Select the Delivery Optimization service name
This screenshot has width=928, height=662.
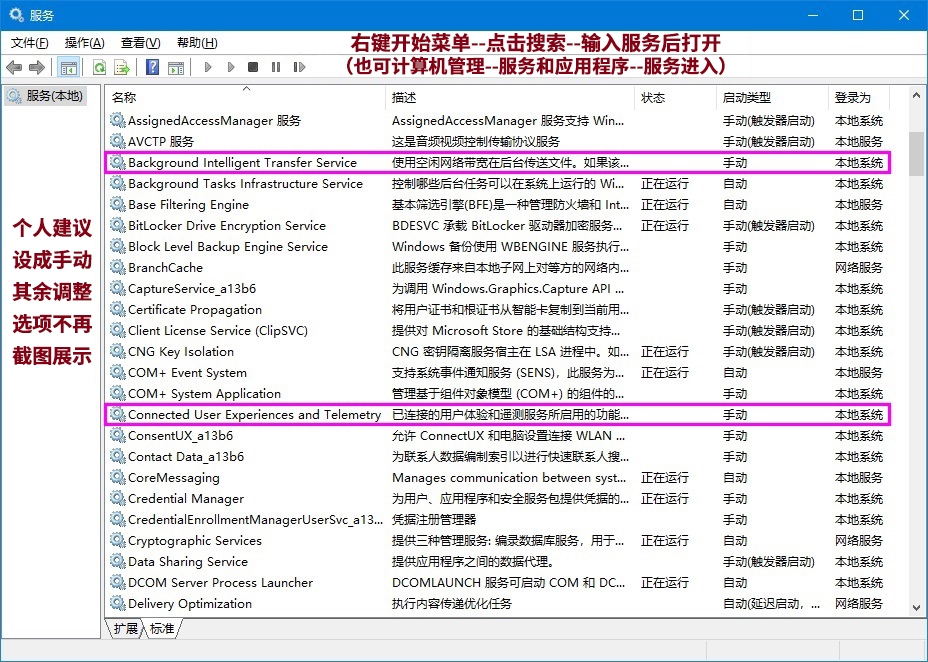190,603
